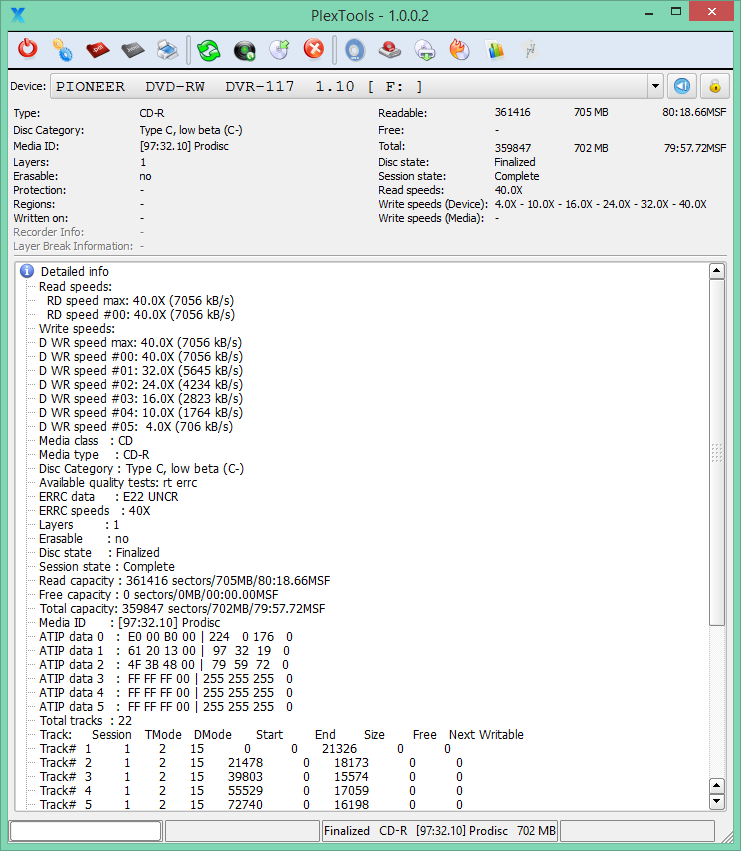The width and height of the screenshot is (741, 851).
Task: Export report with the red PDF icon
Action: pyautogui.click(x=98, y=50)
